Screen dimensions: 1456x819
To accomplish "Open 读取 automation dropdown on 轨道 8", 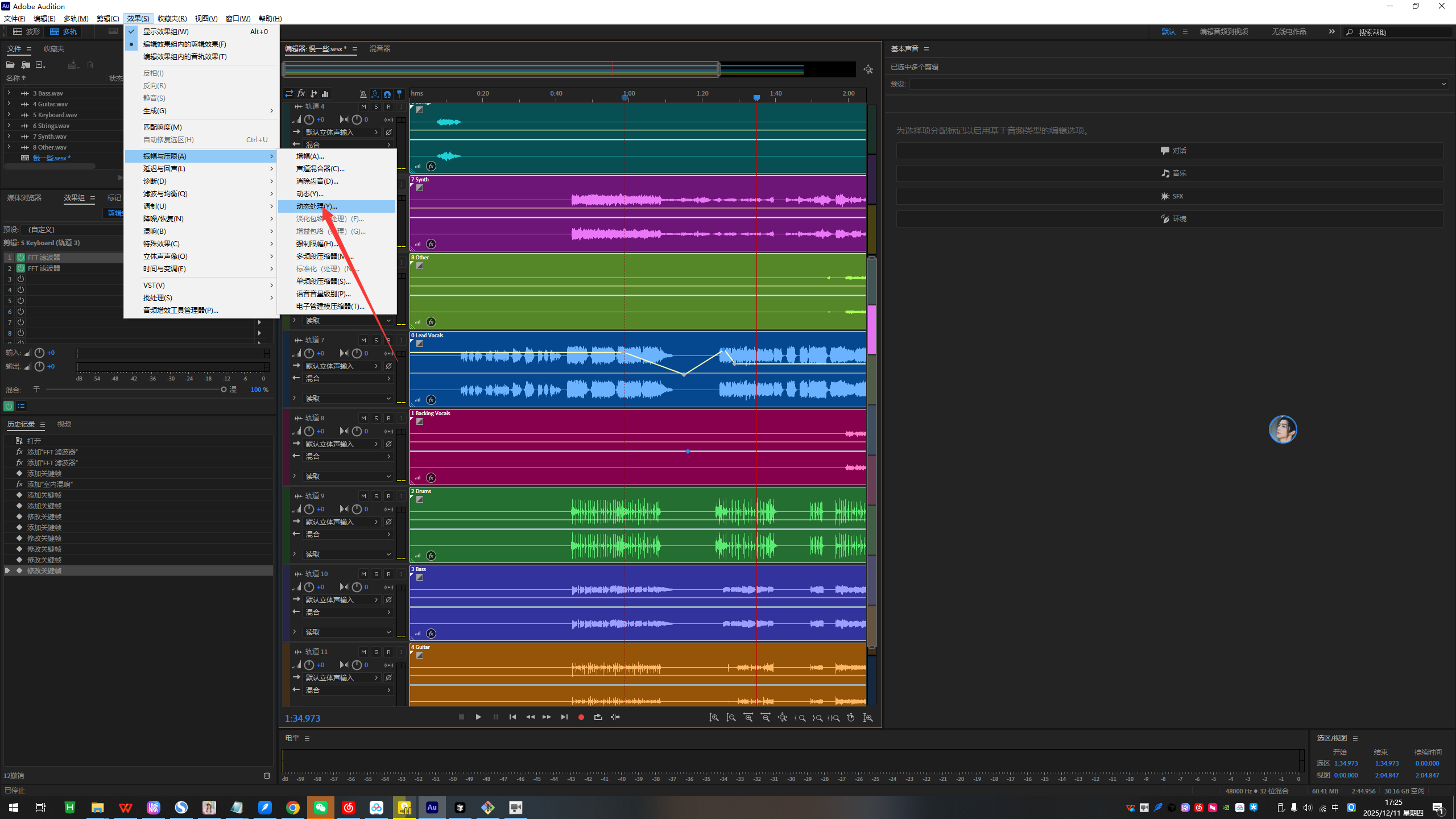I will pos(347,477).
